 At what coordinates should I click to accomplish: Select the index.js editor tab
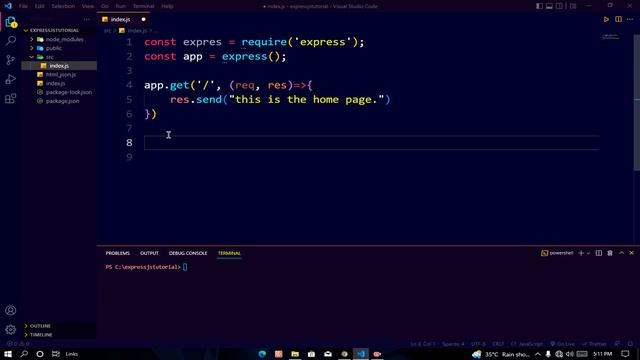[124, 19]
